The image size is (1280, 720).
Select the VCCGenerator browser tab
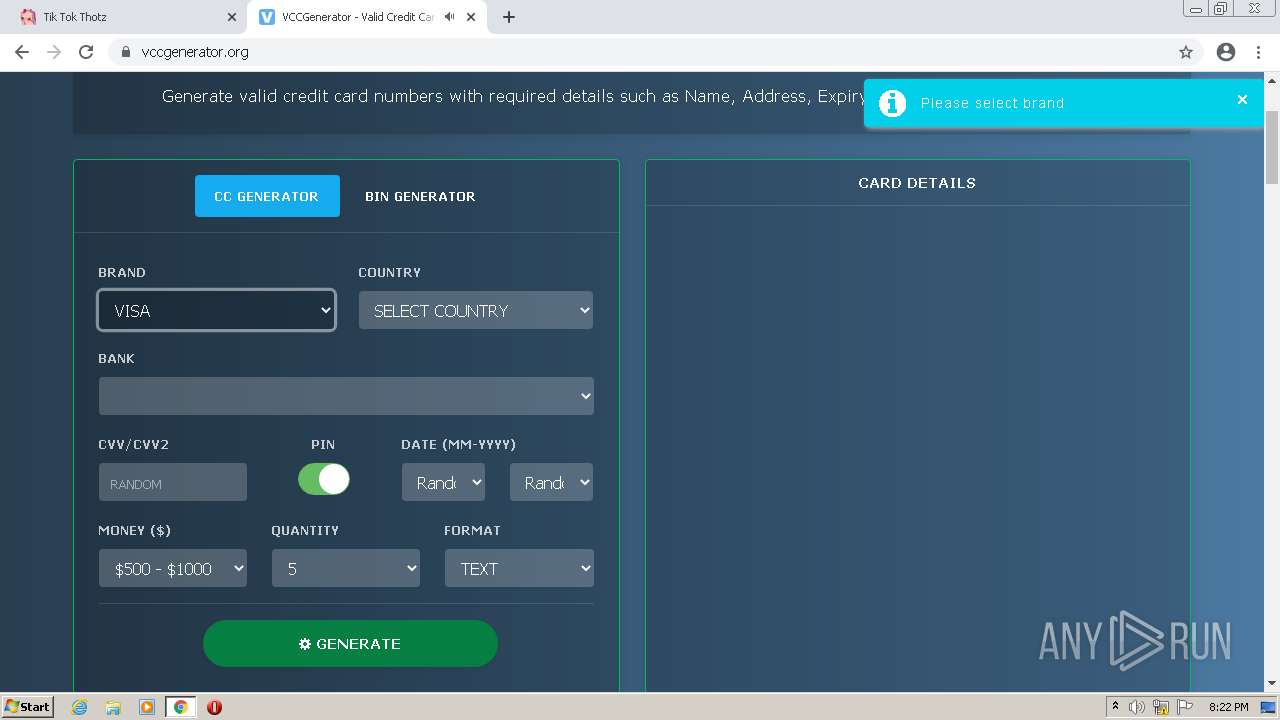pos(365,17)
